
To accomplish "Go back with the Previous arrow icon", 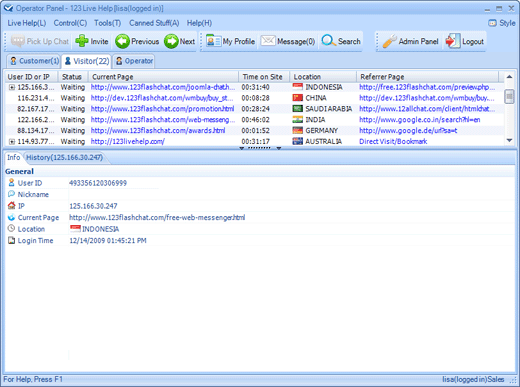I will (122, 41).
